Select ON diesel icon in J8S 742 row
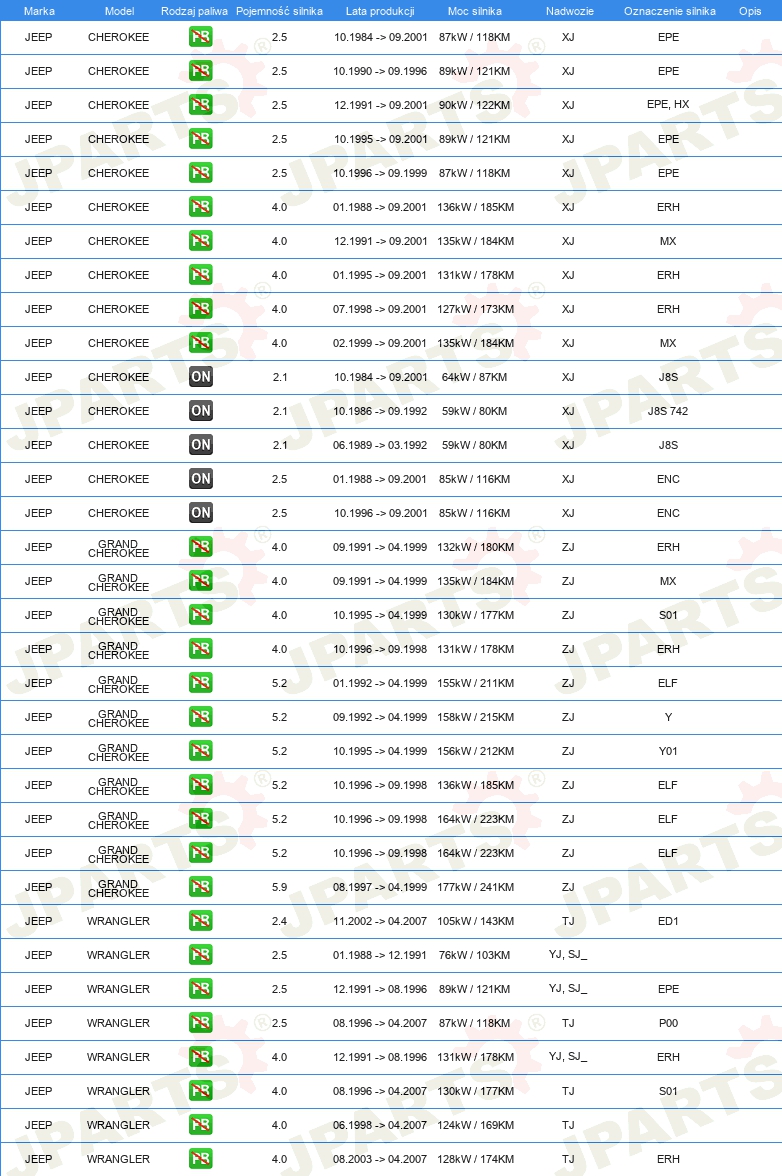This screenshot has height=1176, width=782. pos(200,411)
